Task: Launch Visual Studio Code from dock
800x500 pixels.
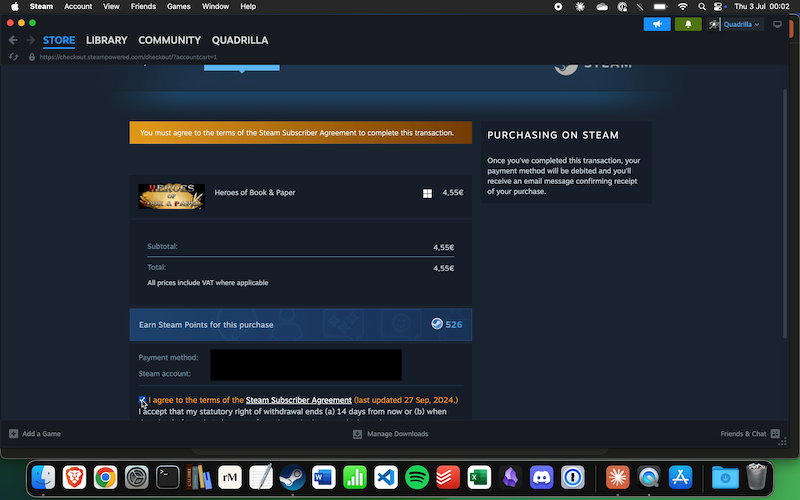Action: click(x=386, y=478)
